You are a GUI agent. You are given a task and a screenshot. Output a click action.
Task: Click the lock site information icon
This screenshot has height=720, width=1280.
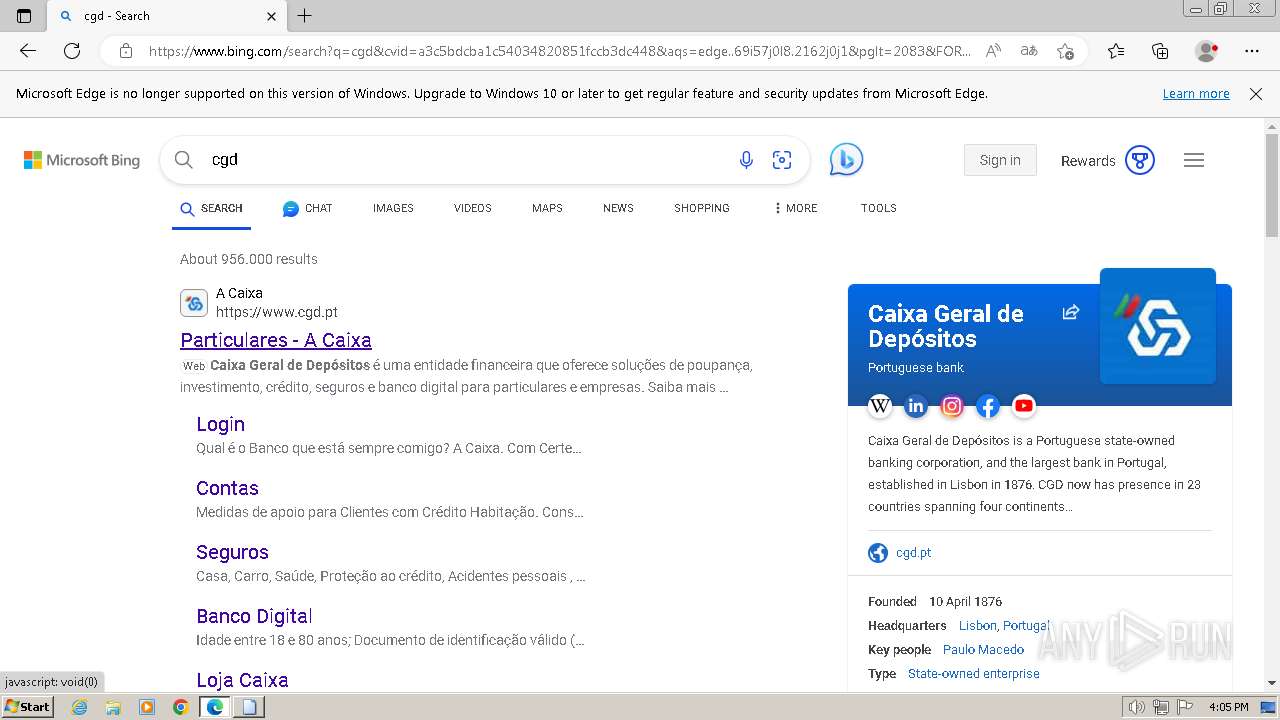pyautogui.click(x=125, y=51)
